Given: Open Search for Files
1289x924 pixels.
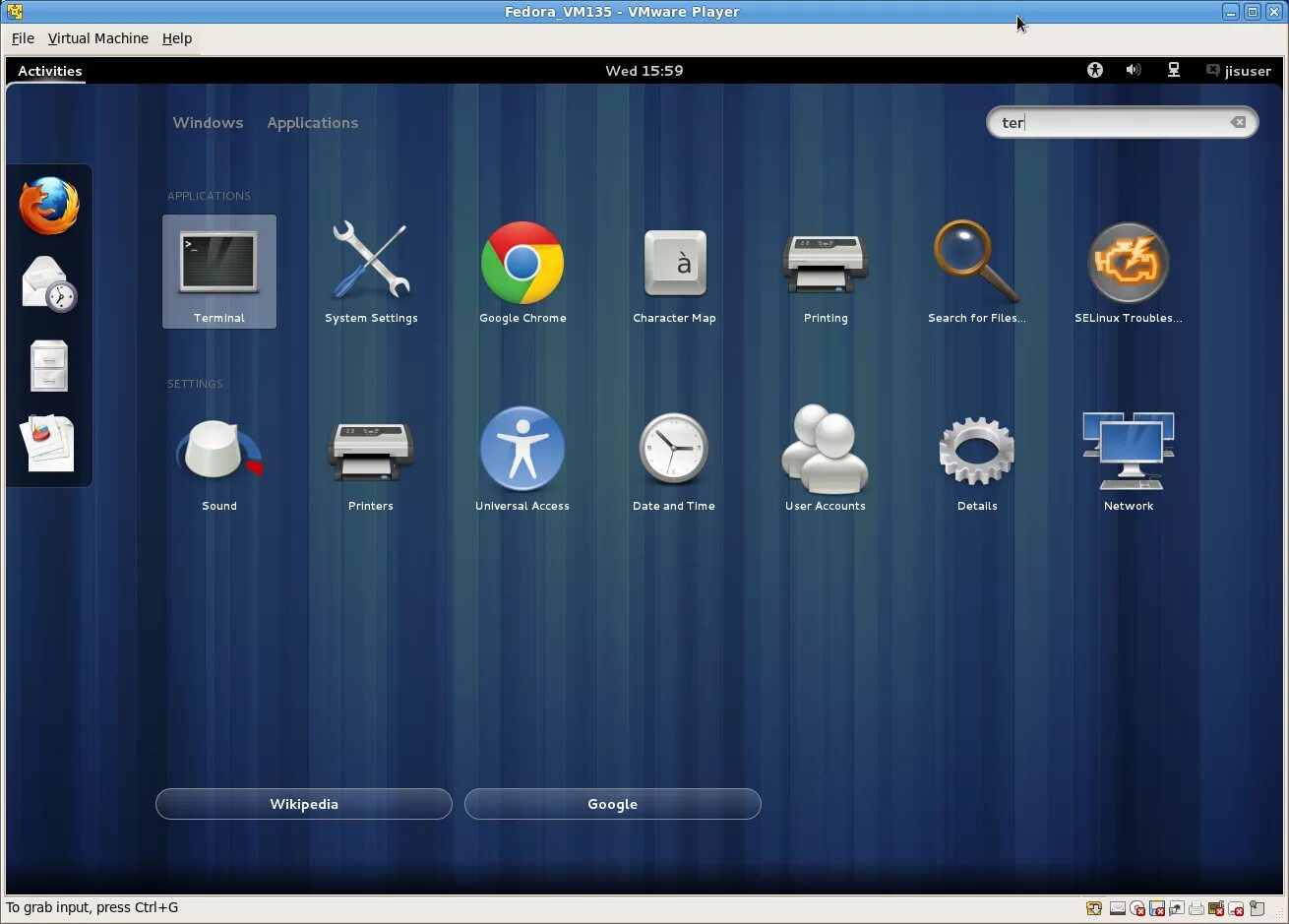Looking at the screenshot, I should click(x=977, y=272).
